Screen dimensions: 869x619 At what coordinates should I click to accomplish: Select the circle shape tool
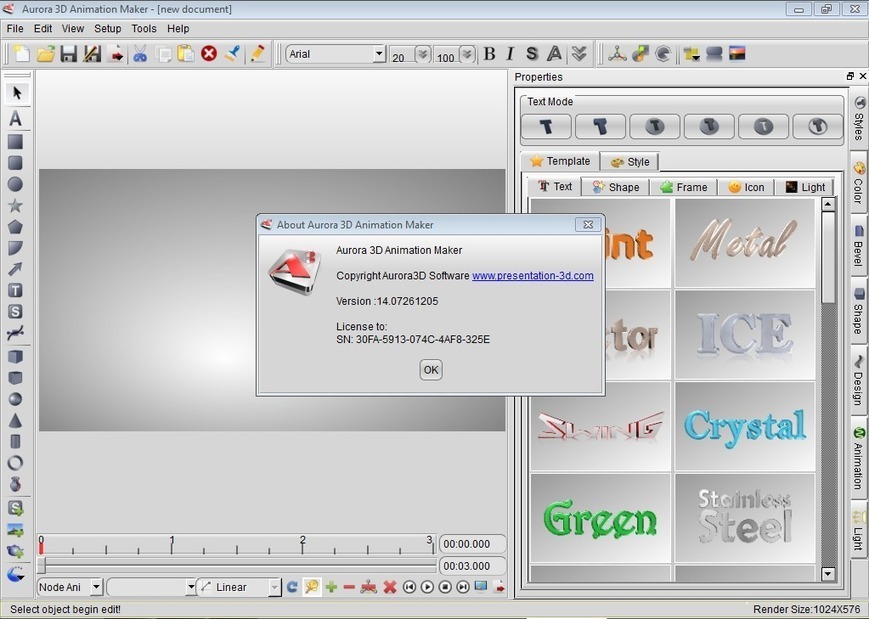click(x=15, y=184)
